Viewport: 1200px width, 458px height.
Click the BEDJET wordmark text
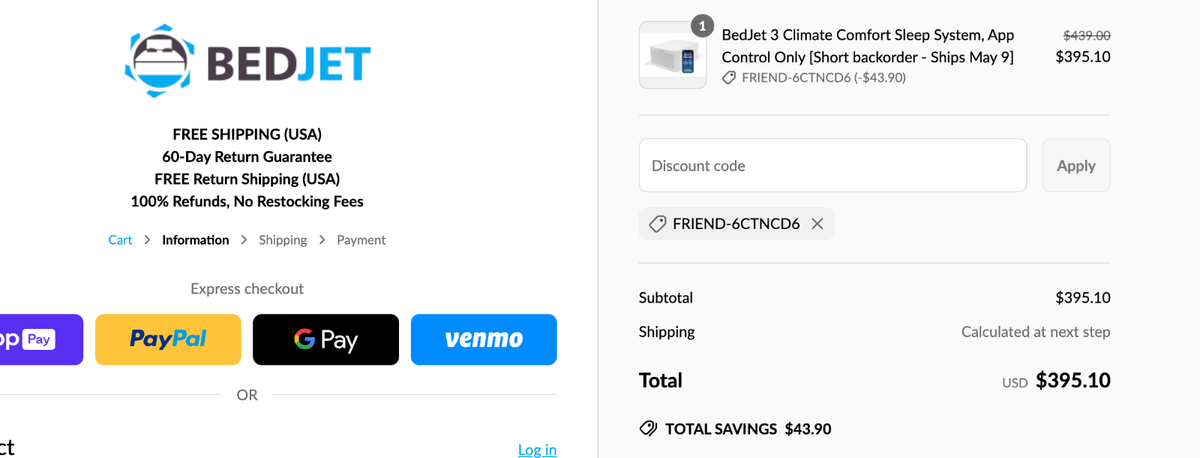tap(288, 62)
